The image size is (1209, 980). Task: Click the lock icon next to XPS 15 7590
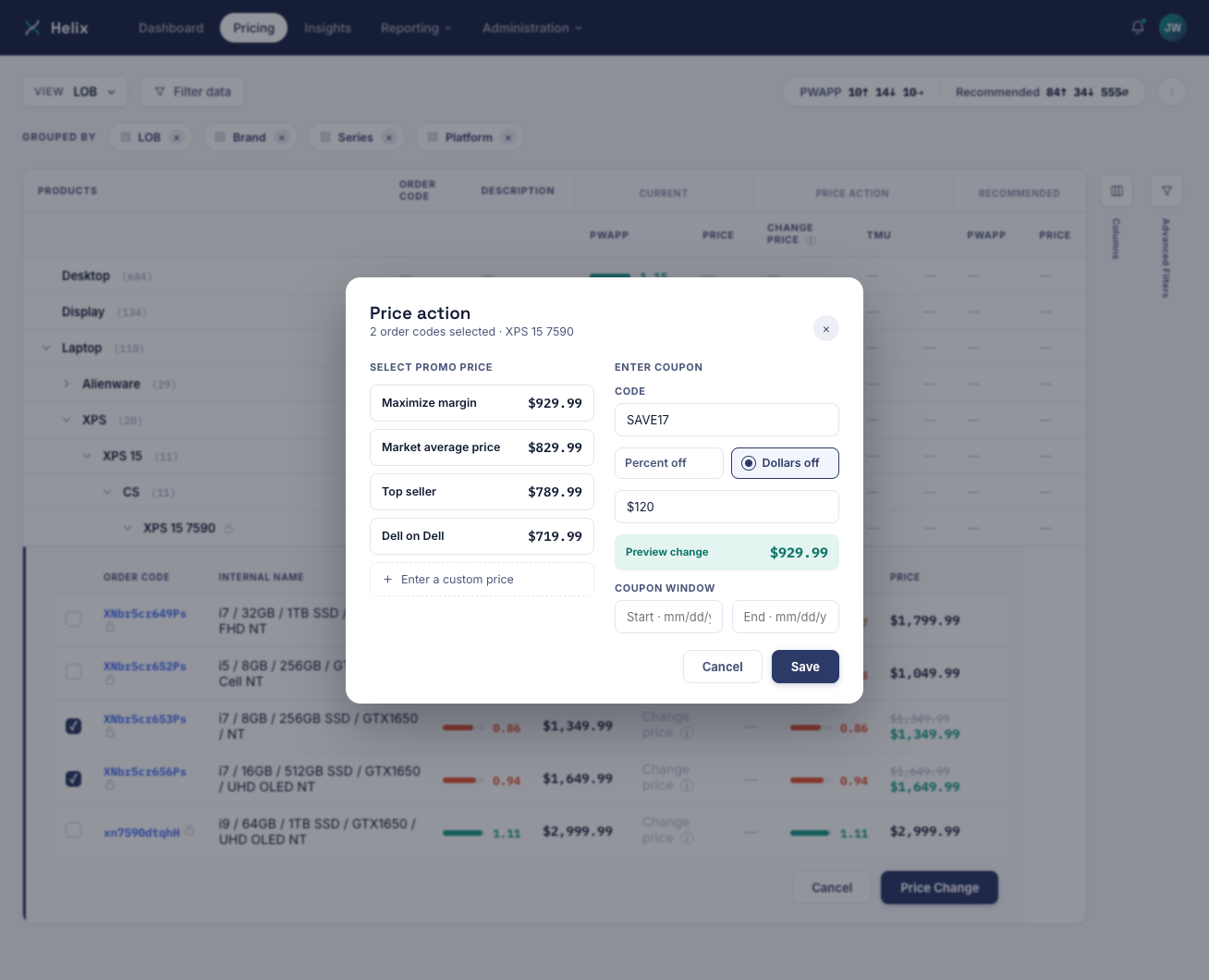coord(228,528)
